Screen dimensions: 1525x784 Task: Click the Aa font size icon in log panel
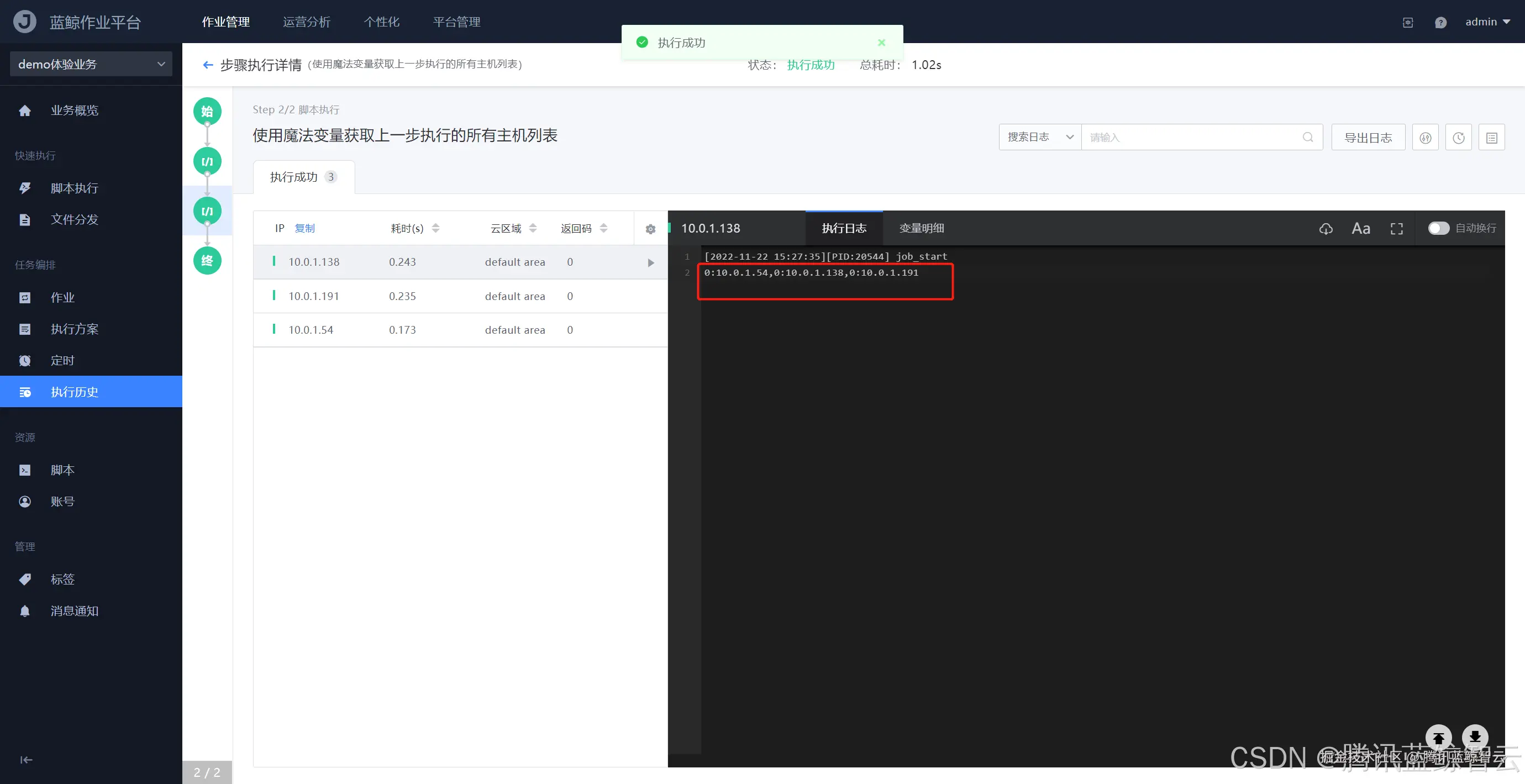(1361, 229)
